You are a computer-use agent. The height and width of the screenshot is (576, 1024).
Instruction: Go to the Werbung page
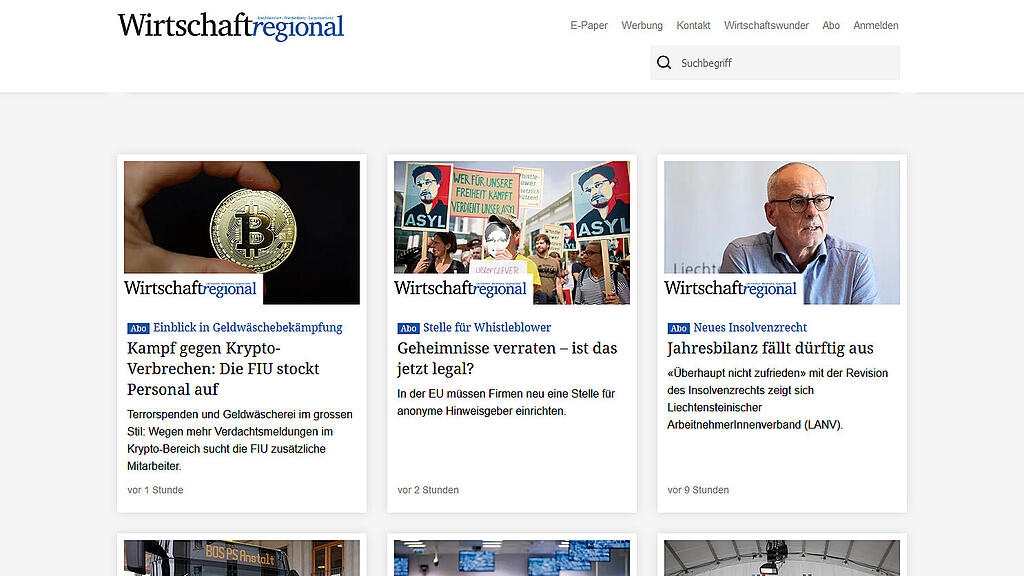(641, 25)
